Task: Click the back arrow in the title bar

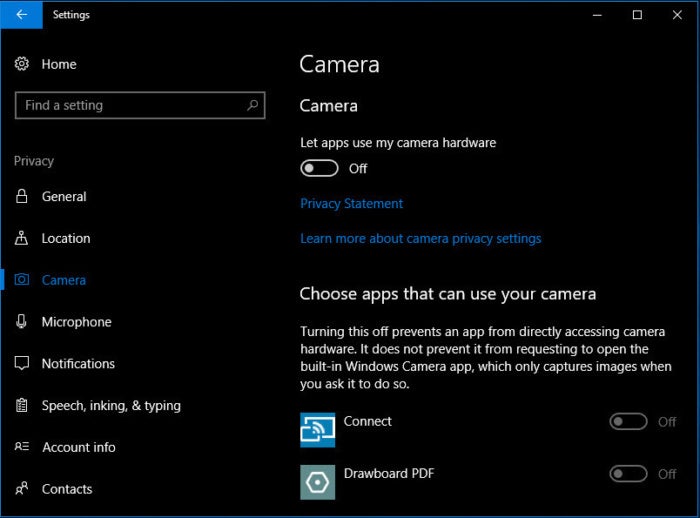Action: click(x=21, y=14)
